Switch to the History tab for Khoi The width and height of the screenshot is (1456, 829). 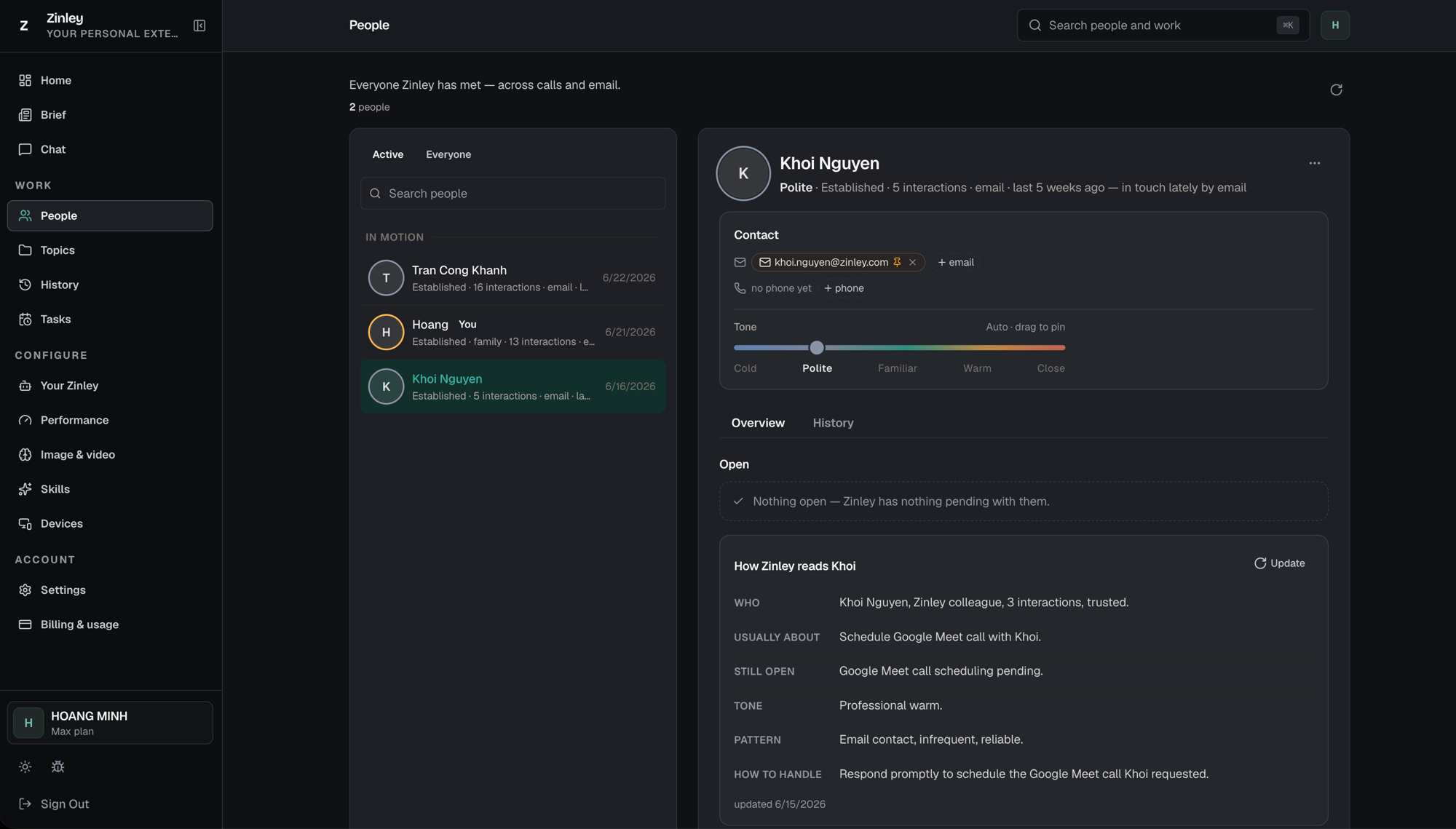point(833,423)
